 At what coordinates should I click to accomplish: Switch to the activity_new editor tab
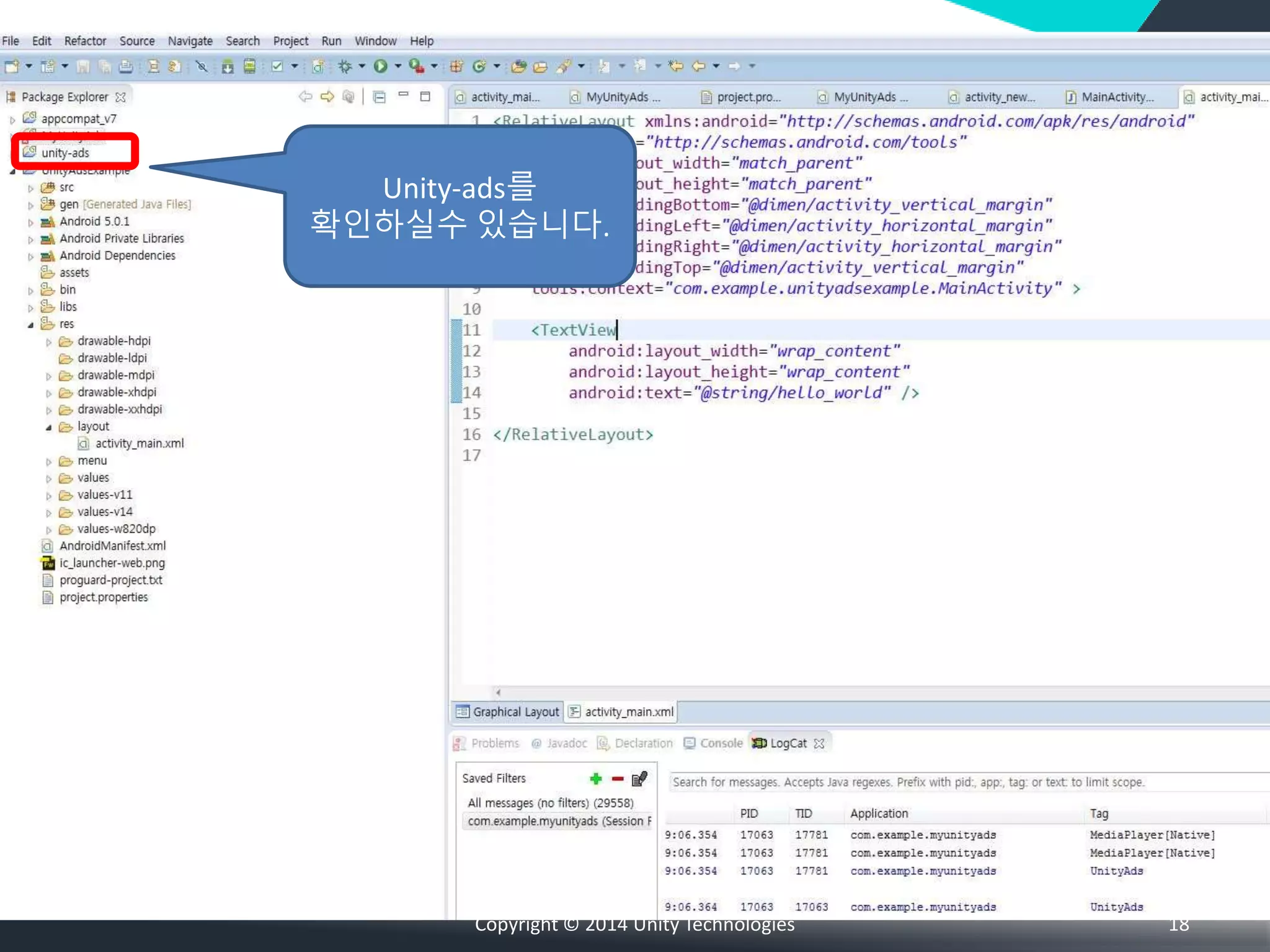click(992, 97)
